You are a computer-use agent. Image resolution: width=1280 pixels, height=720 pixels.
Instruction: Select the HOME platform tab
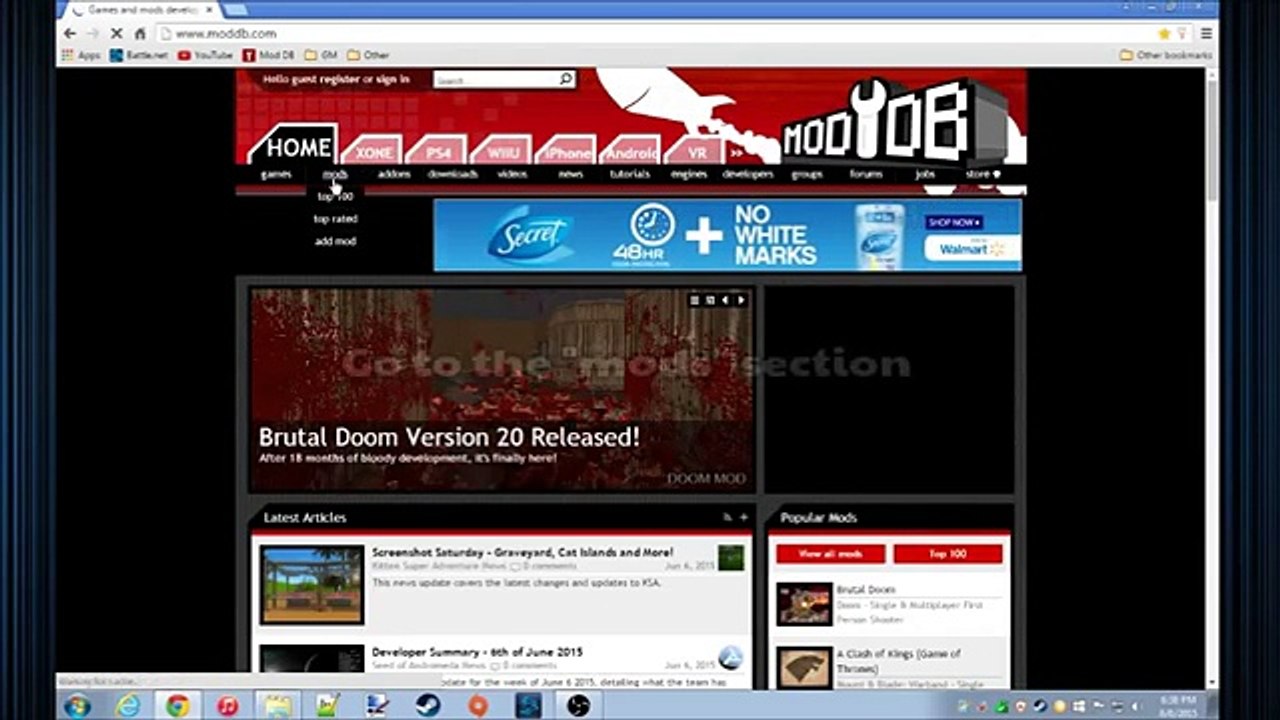point(296,147)
